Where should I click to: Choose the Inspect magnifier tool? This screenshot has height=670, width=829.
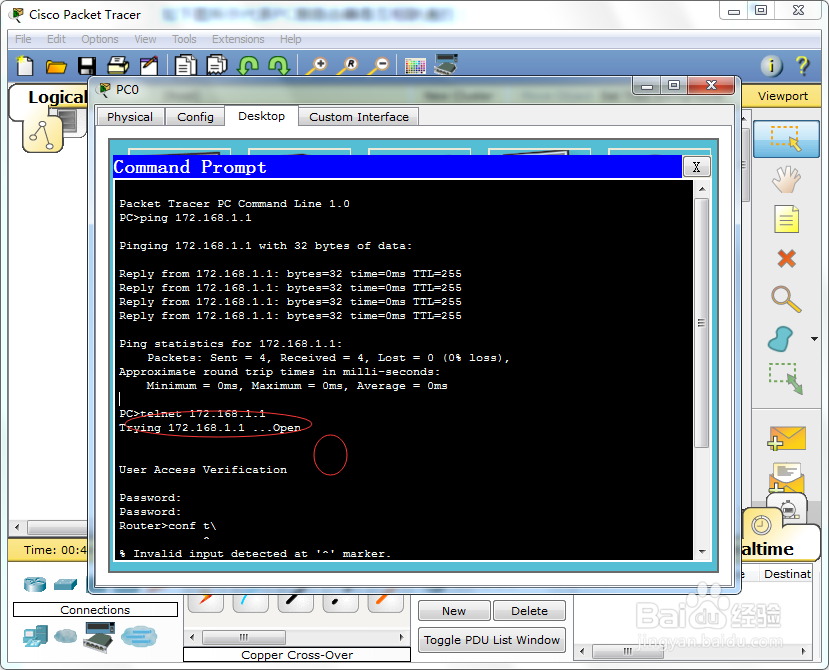(x=786, y=299)
